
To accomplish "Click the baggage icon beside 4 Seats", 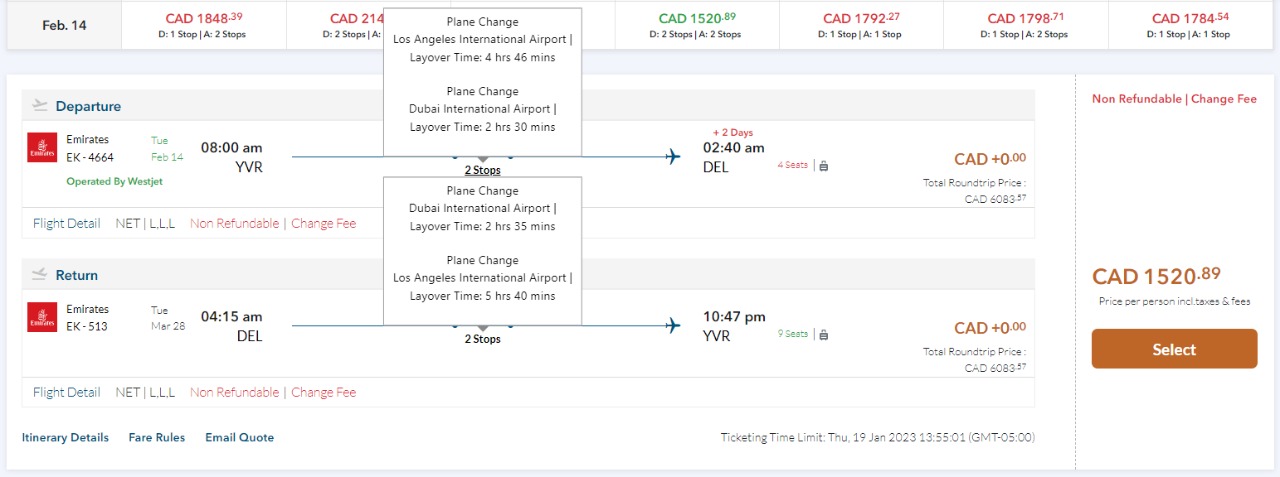I will [824, 166].
